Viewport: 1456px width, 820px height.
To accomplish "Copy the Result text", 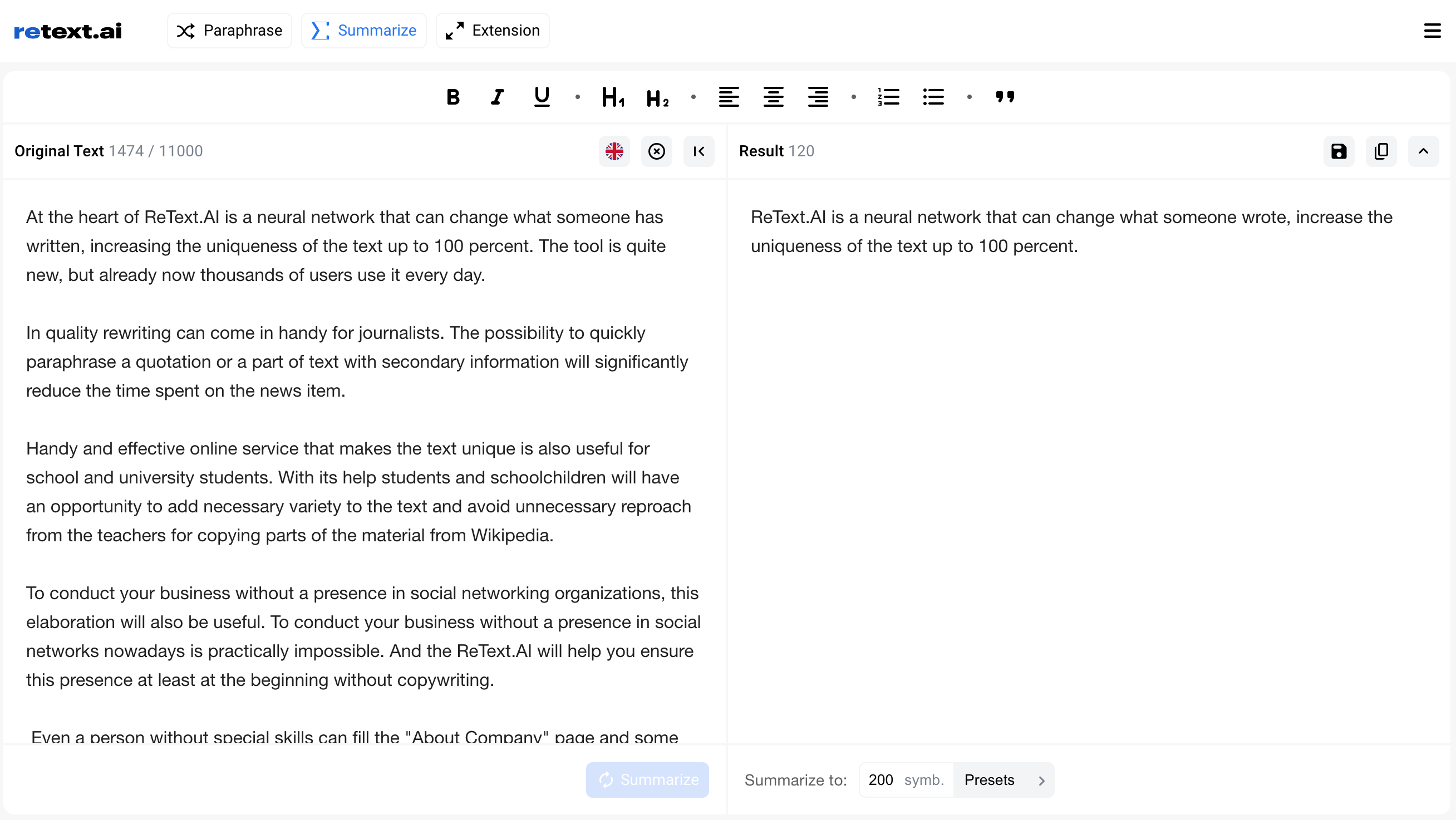I will click(1381, 151).
